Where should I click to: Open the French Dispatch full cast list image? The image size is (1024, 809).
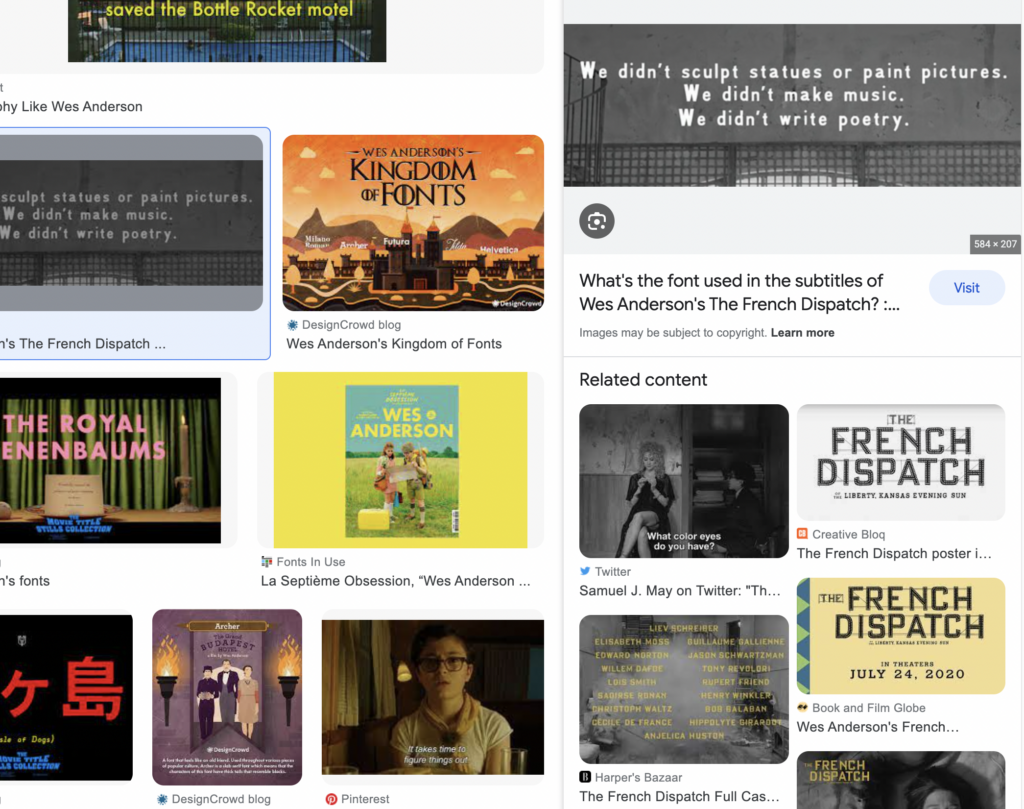click(684, 689)
